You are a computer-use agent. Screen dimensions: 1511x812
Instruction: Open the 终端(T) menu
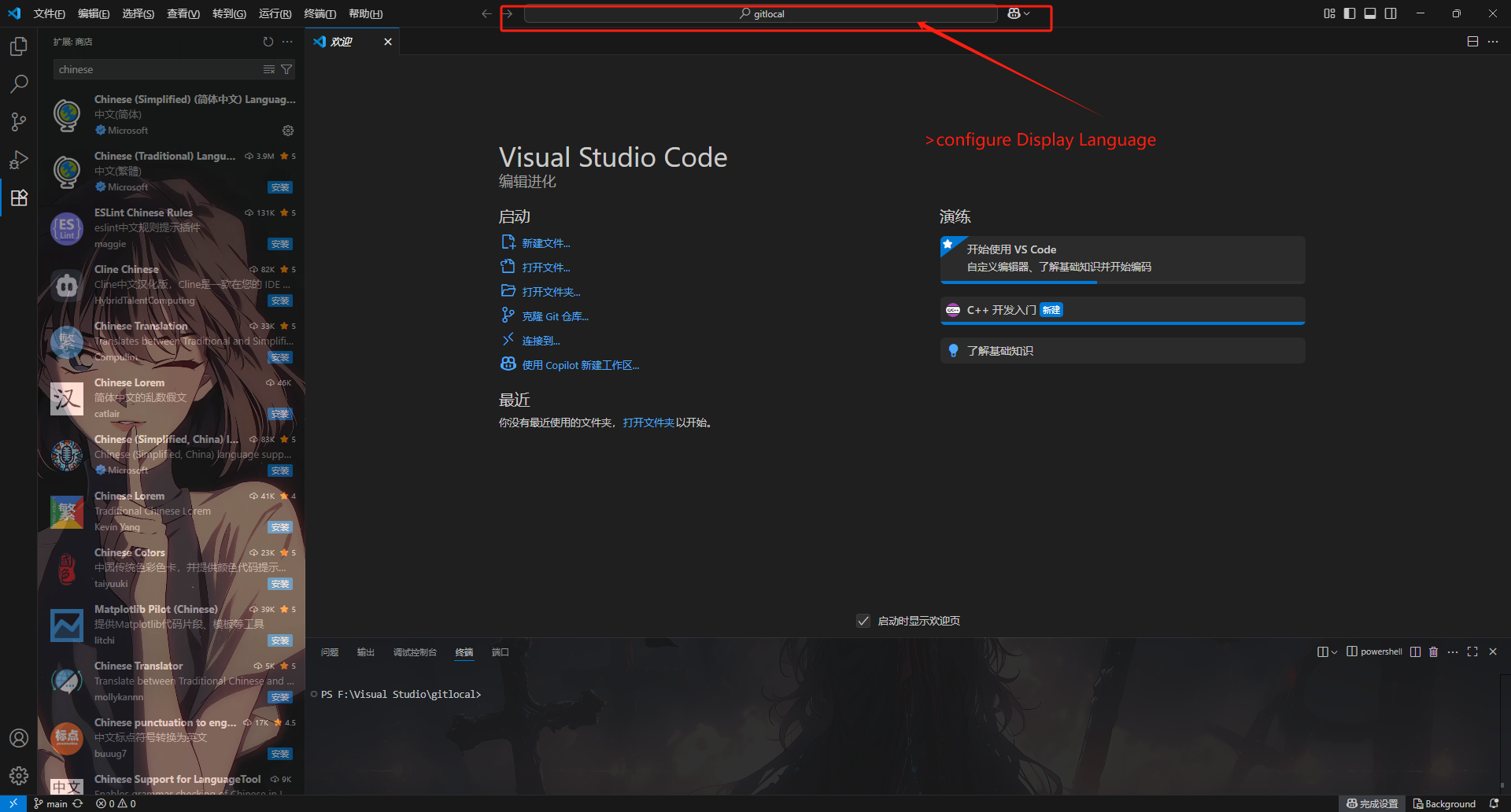coord(320,13)
